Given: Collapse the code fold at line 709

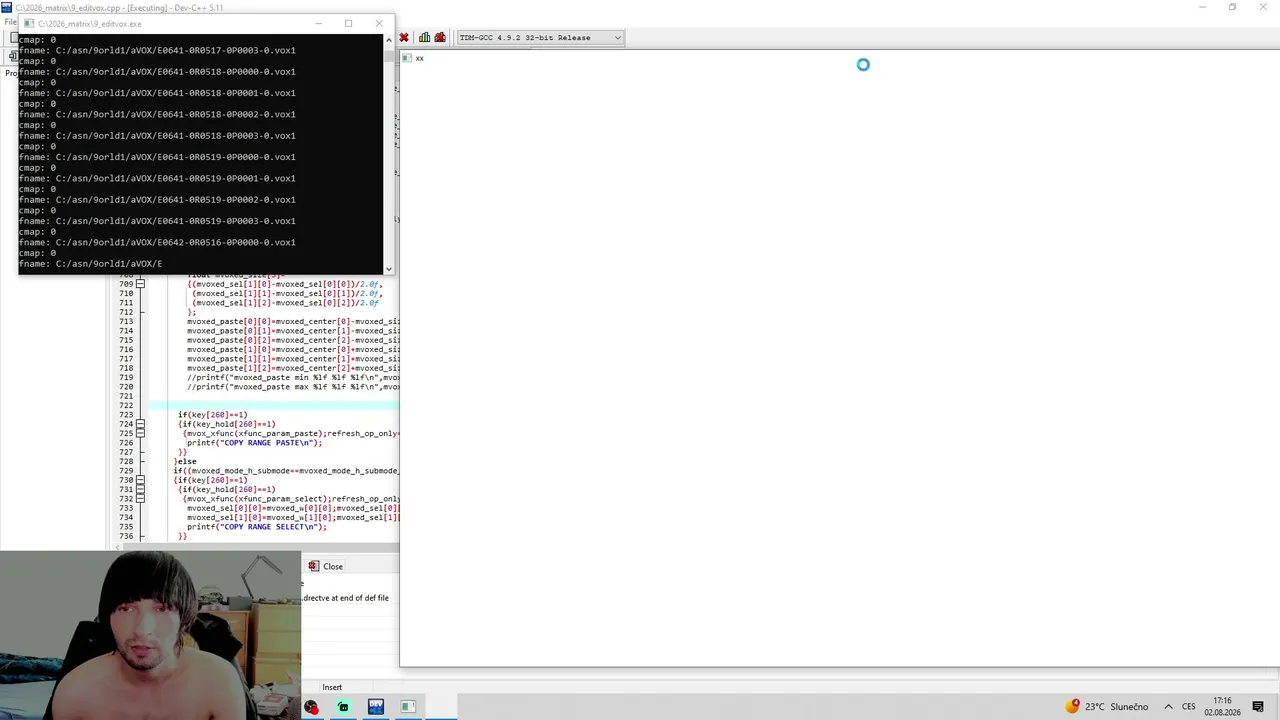Looking at the screenshot, I should [x=140, y=284].
